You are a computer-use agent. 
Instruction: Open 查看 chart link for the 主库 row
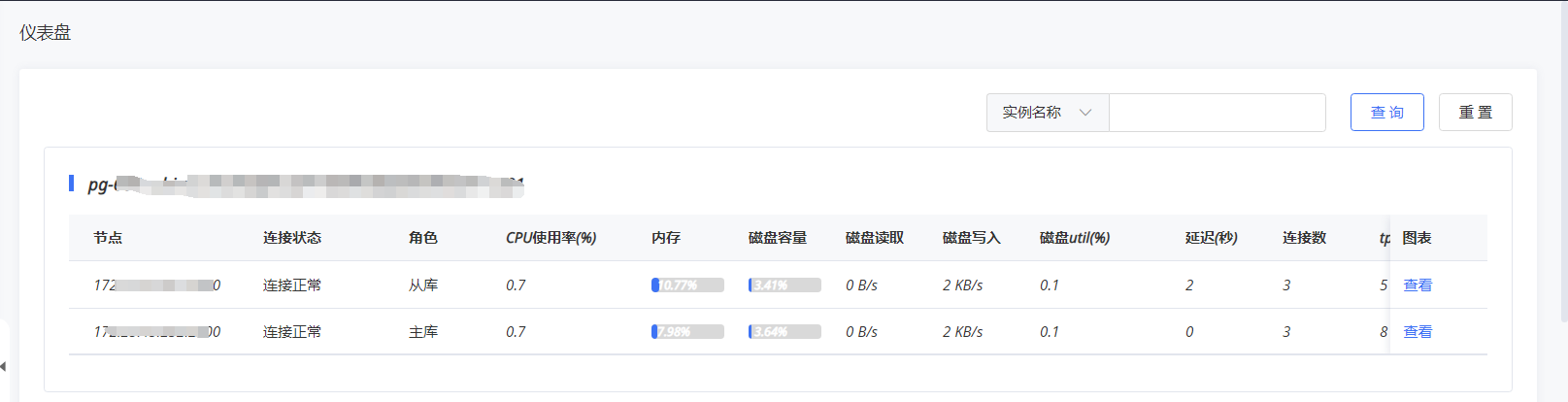pyautogui.click(x=1418, y=332)
